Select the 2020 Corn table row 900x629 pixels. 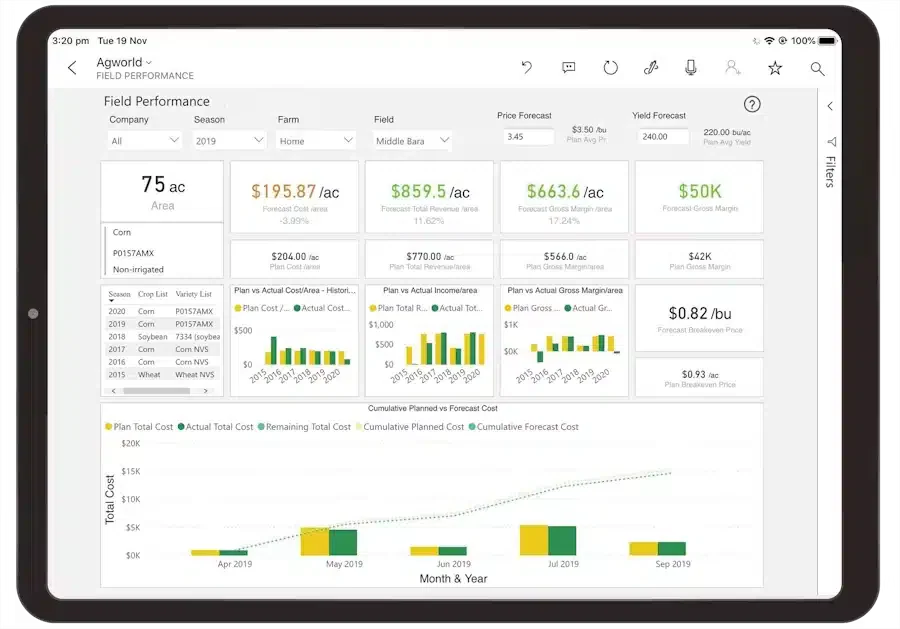point(162,311)
